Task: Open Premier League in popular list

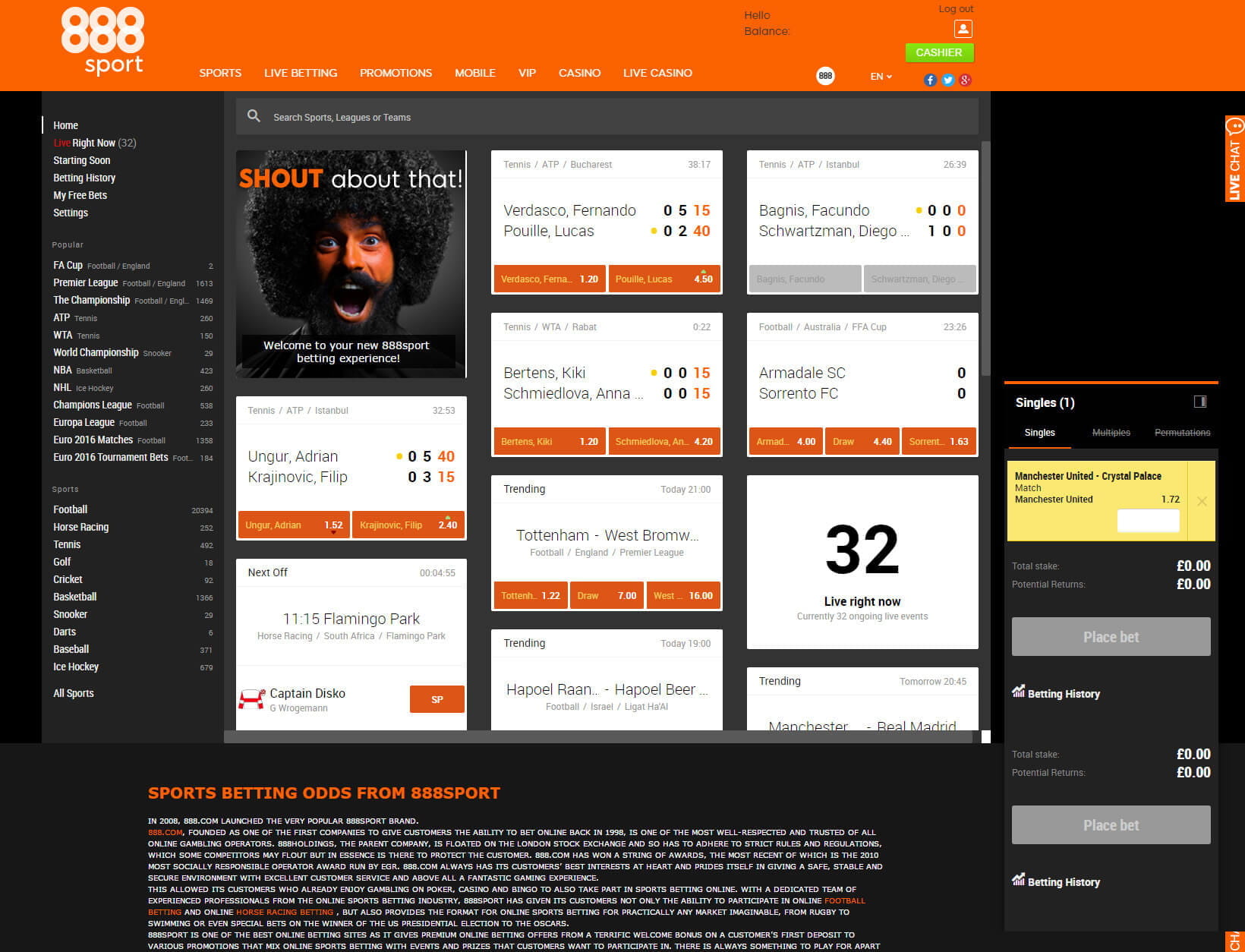Action: pos(133,283)
